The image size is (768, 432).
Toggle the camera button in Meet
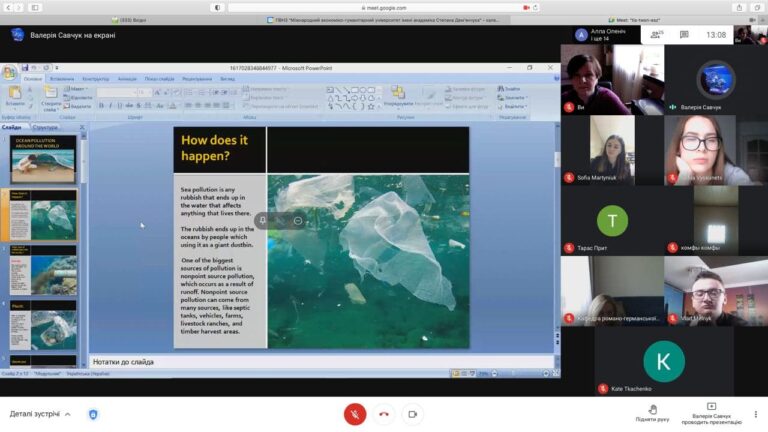point(413,414)
